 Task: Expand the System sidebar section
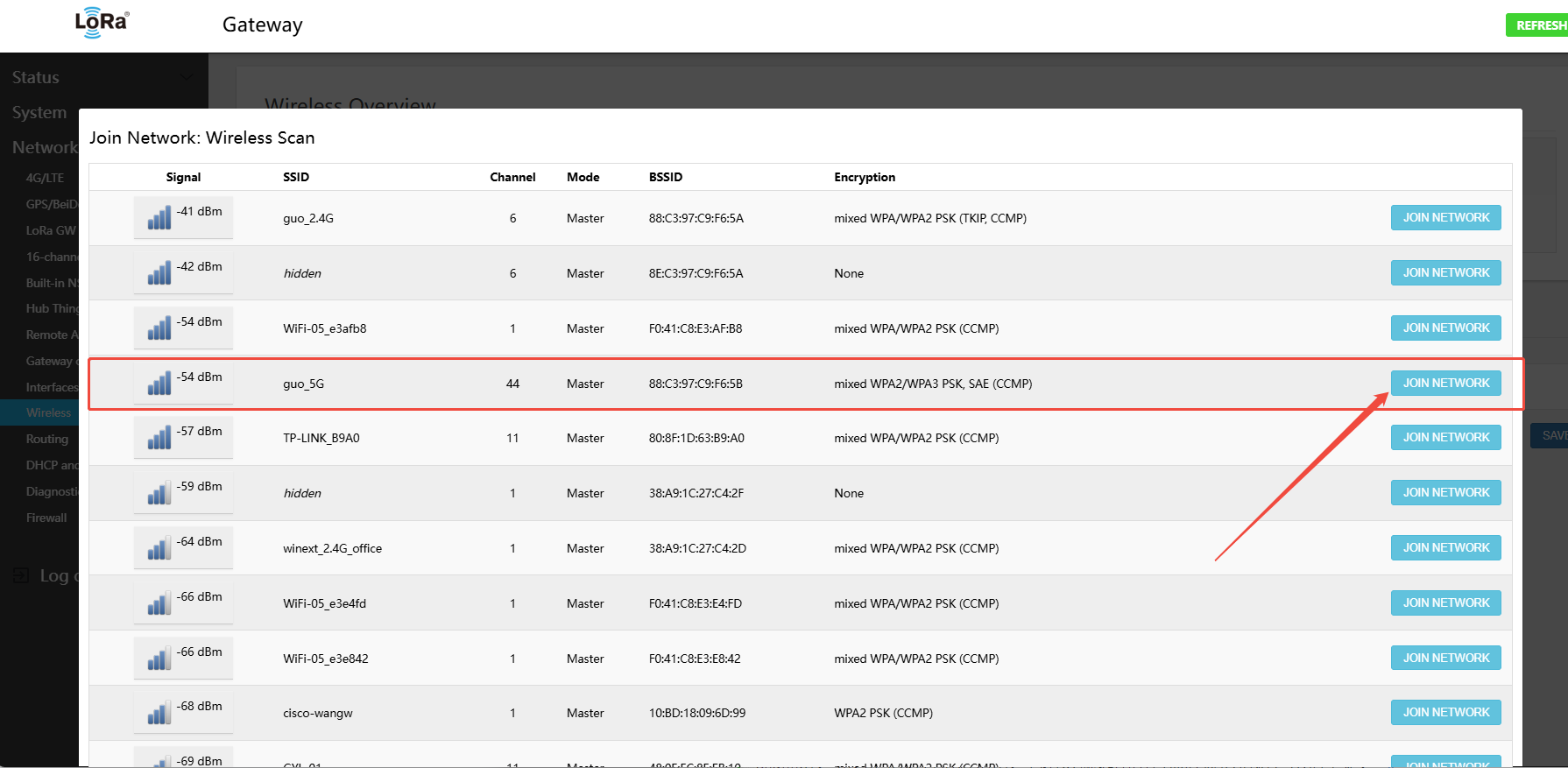[x=39, y=112]
